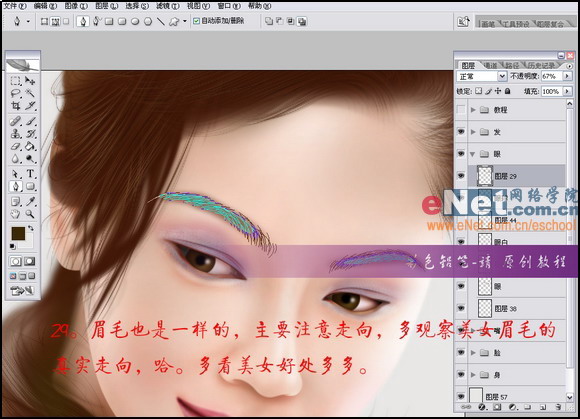Select the Magic Wand tool
Viewport: 580px width, 419px height.
[x=30, y=93]
